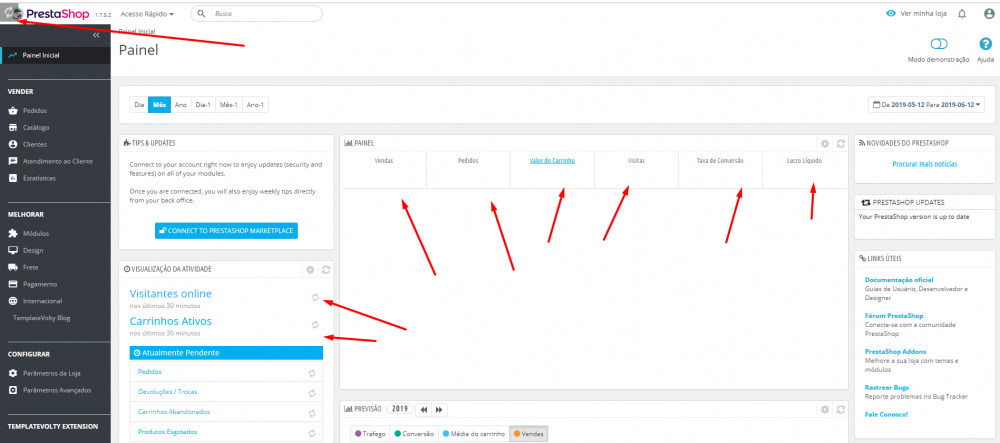Open Carrinhos Ativos link
The height and width of the screenshot is (443, 1000).
(170, 321)
